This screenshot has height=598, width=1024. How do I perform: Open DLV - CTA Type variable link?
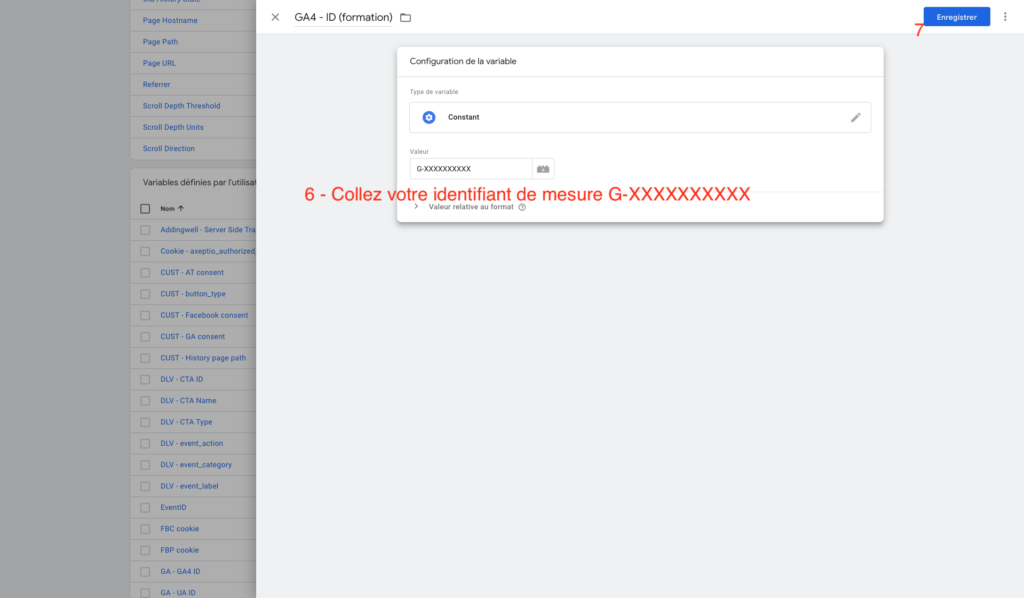pyautogui.click(x=186, y=422)
